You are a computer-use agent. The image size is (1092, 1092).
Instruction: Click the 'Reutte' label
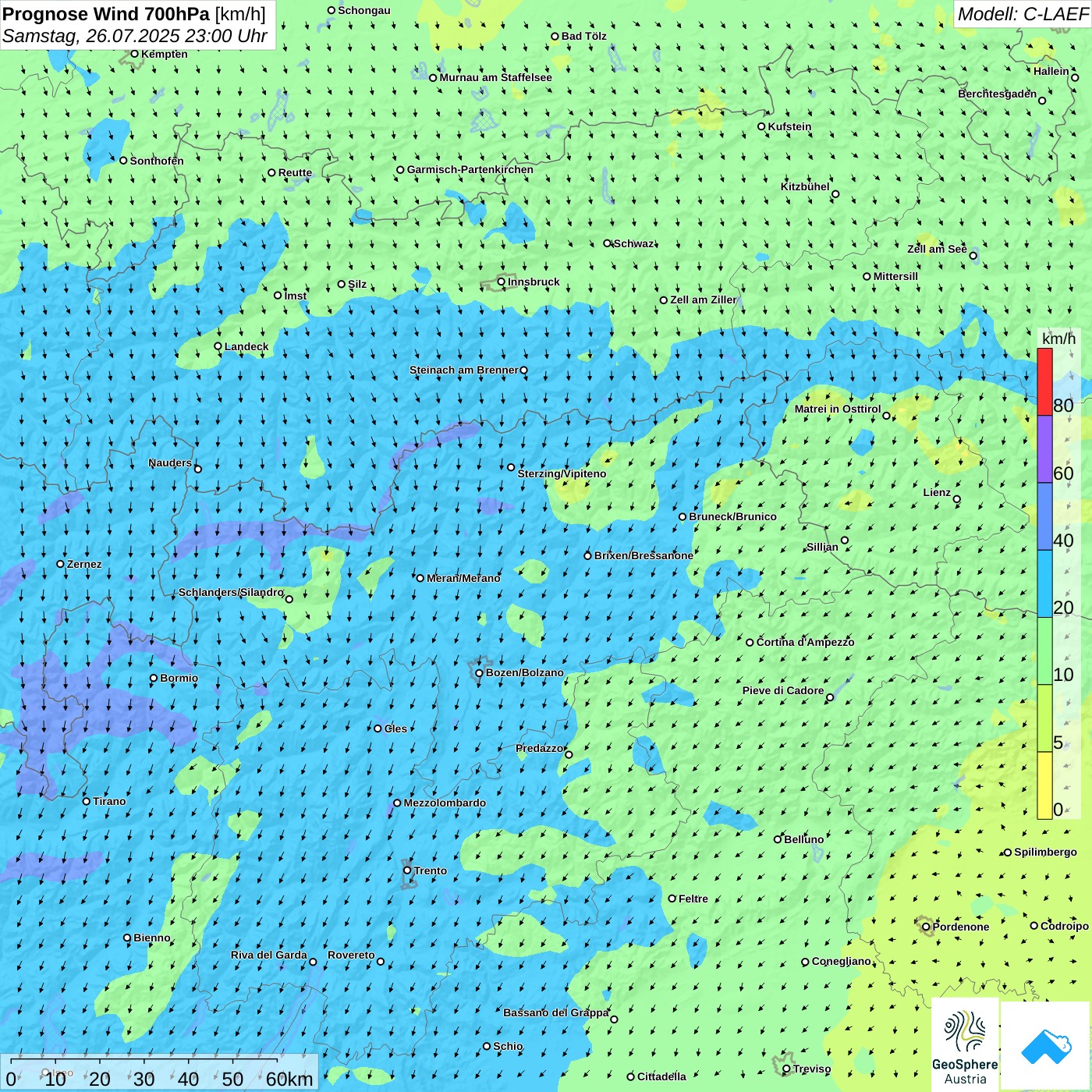[295, 173]
